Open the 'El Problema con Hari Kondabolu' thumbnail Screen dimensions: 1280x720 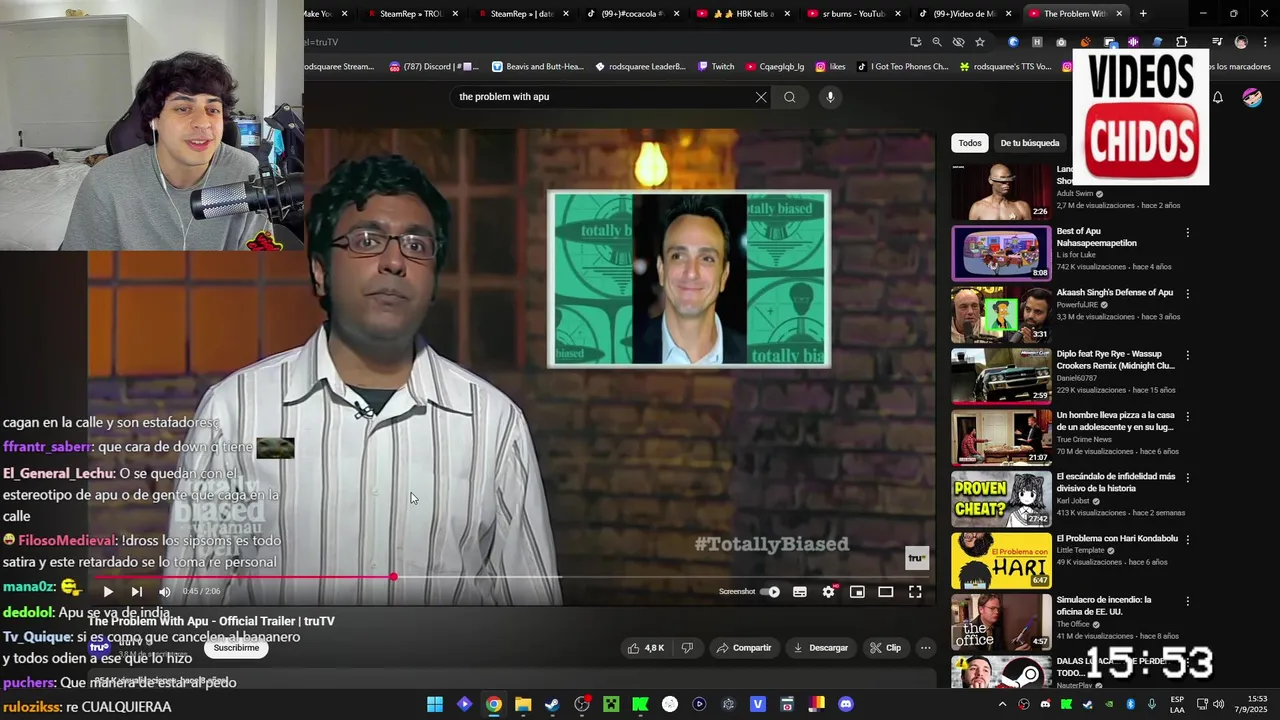(x=1001, y=561)
